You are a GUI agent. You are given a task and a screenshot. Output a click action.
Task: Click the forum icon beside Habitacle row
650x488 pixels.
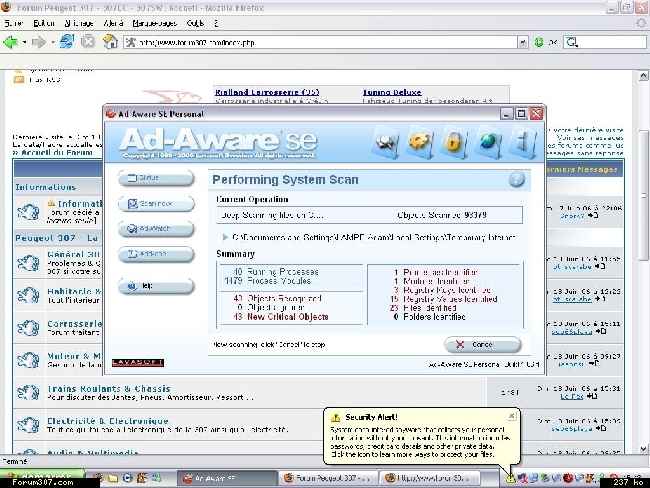[x=28, y=295]
